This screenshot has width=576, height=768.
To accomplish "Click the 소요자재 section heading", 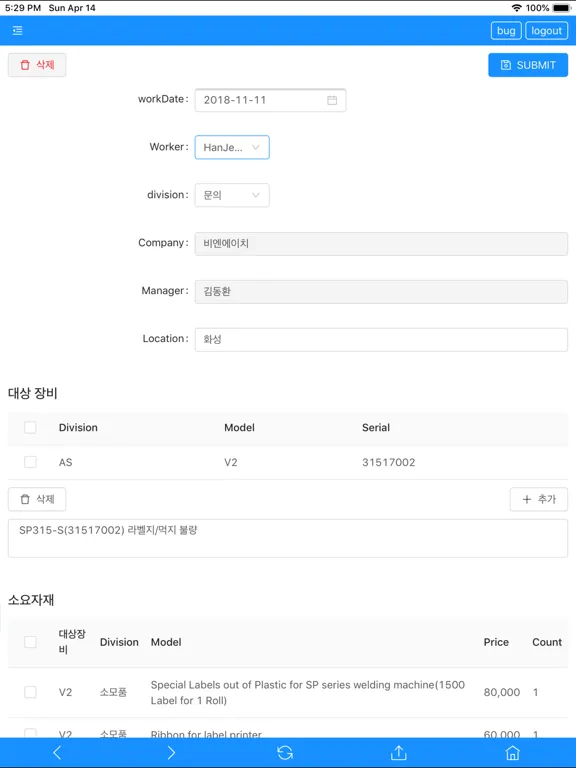I will point(31,600).
